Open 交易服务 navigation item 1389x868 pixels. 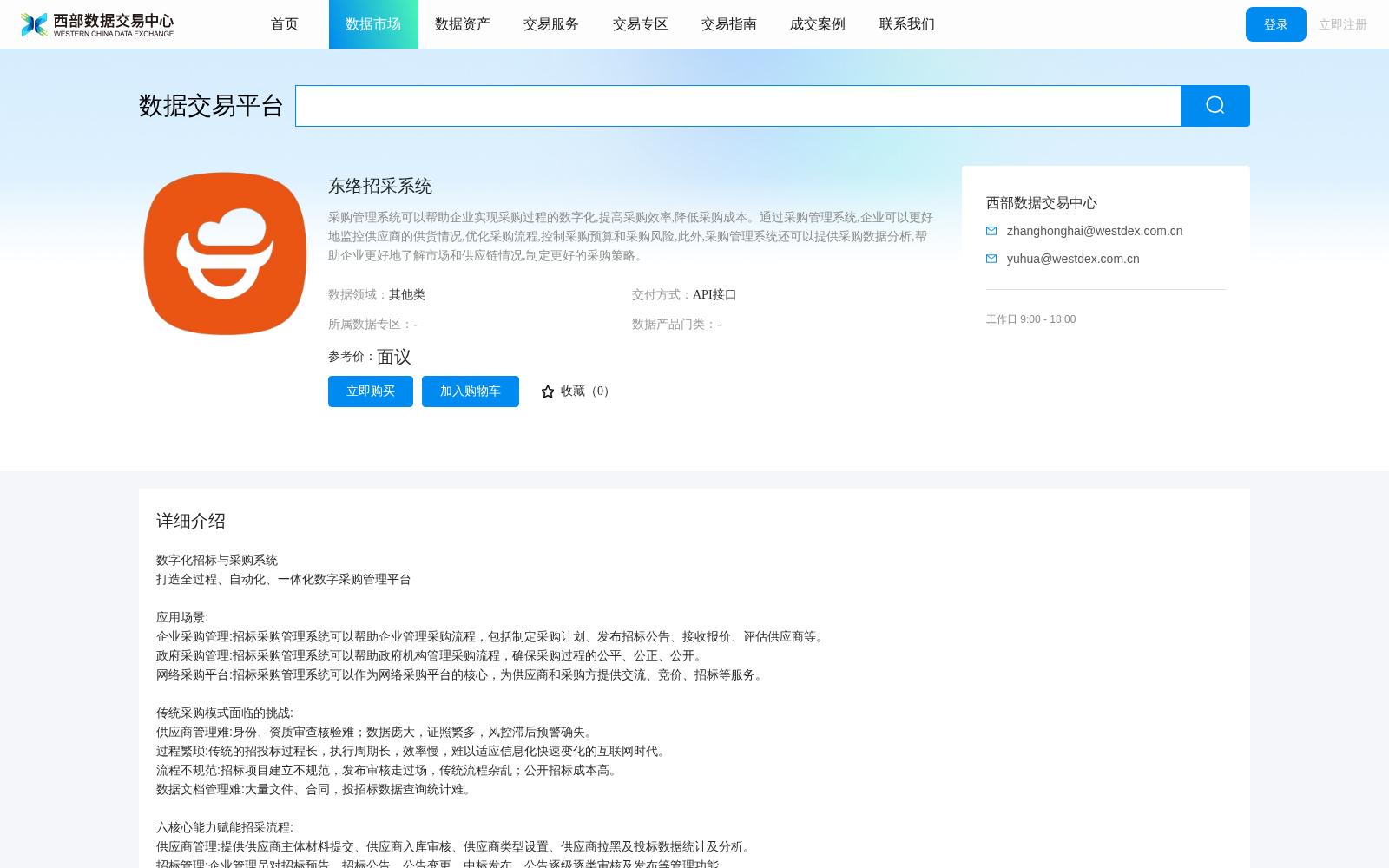551,24
